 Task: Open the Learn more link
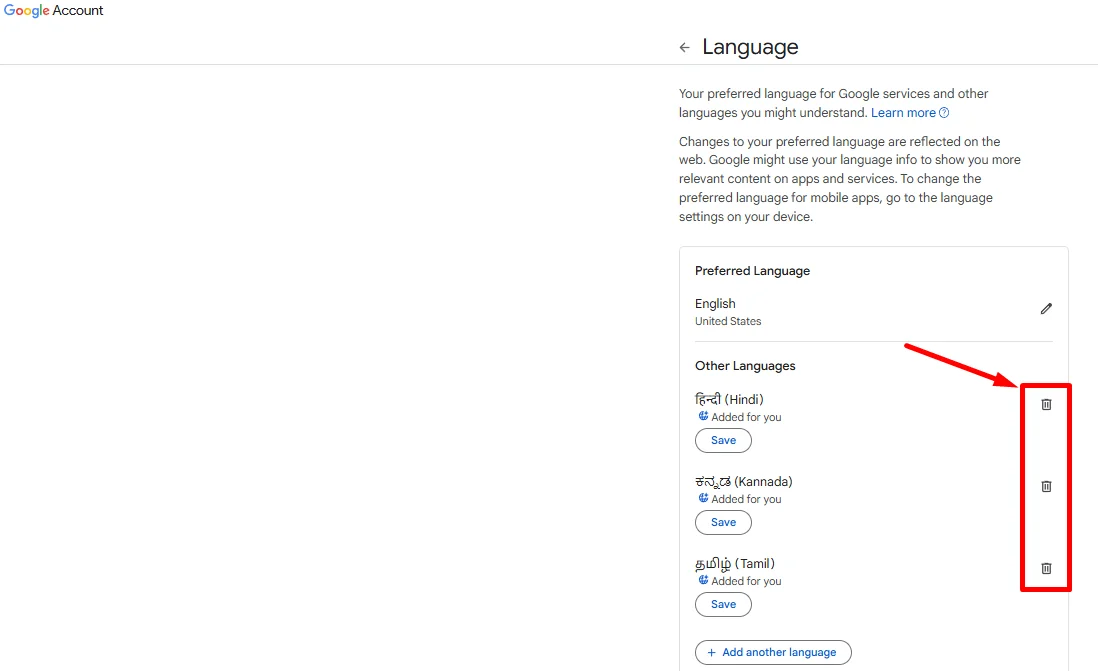[x=898, y=112]
